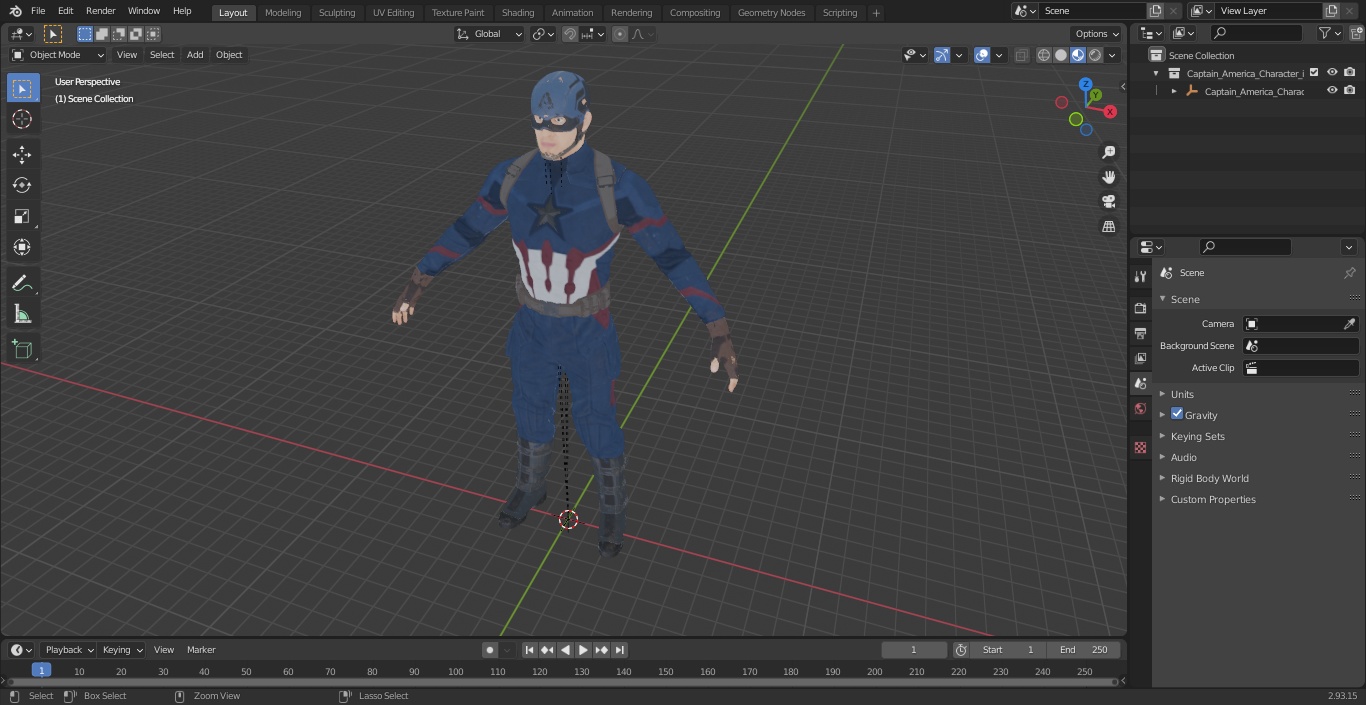Switch to the UV Editing workspace tab
This screenshot has width=1366, height=705.
point(393,13)
